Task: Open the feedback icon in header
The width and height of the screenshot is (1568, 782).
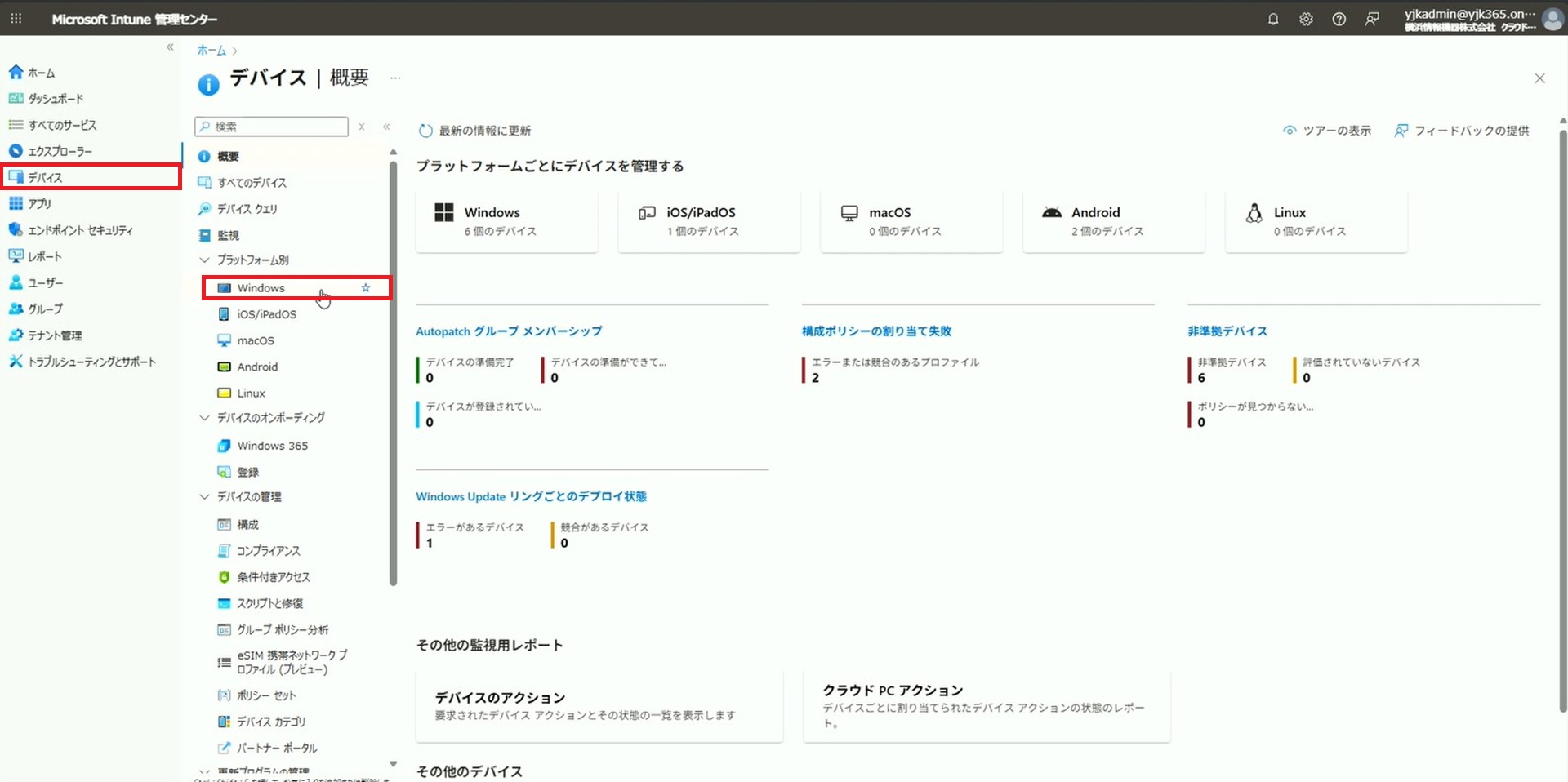Action: [1372, 19]
